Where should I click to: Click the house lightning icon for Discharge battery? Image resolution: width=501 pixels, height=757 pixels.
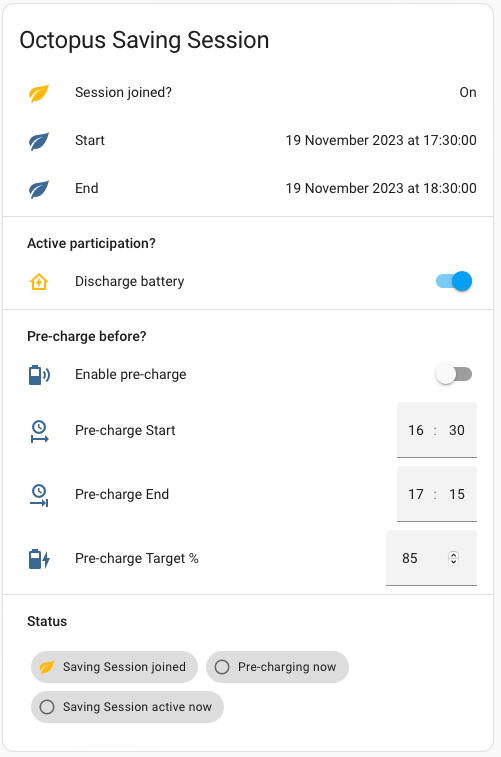[x=39, y=281]
